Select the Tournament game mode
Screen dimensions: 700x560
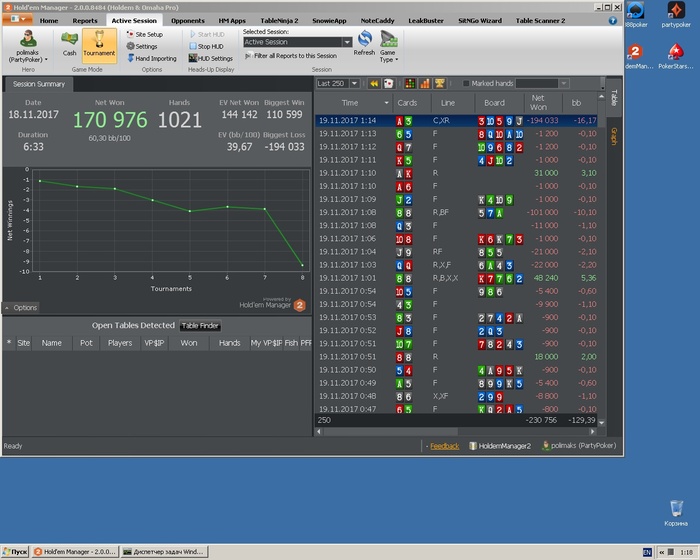point(99,44)
